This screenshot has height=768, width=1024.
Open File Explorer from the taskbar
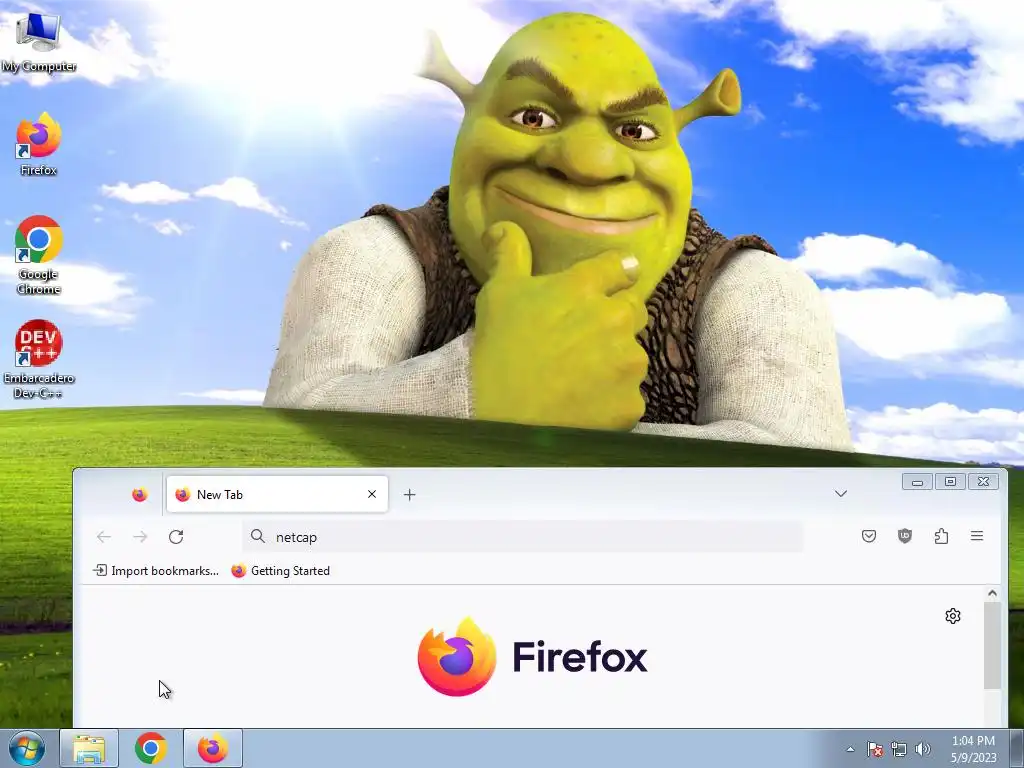(89, 748)
